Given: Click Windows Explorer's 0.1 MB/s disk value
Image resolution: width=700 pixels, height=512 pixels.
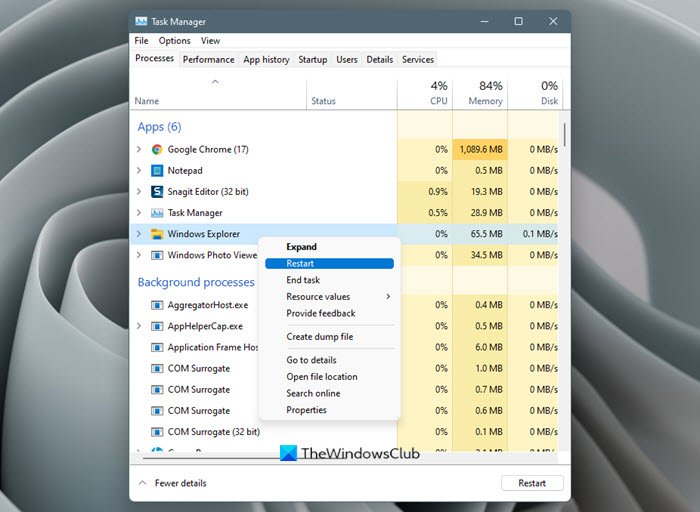Looking at the screenshot, I should click(540, 234).
